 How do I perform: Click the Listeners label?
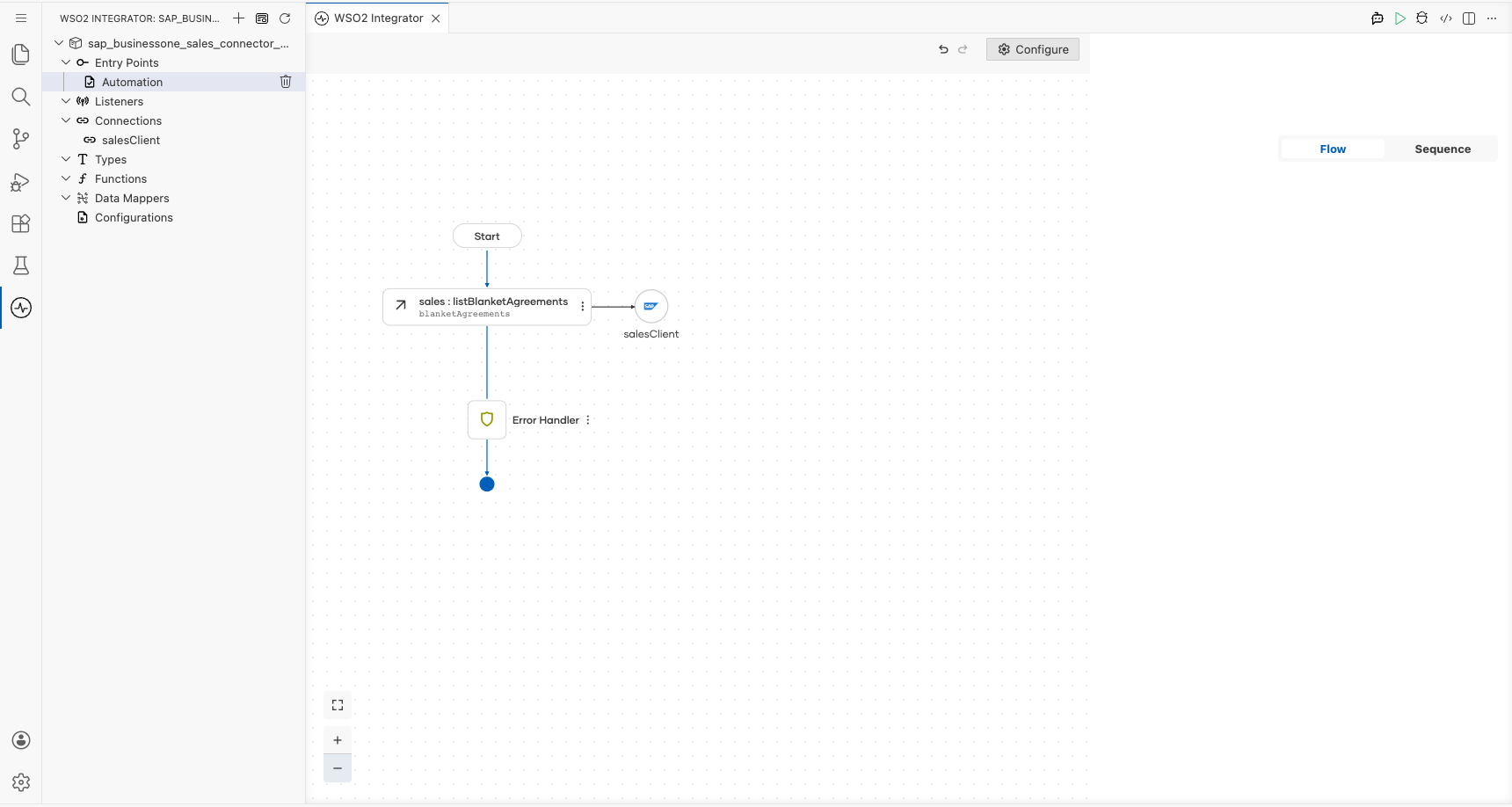[x=119, y=101]
